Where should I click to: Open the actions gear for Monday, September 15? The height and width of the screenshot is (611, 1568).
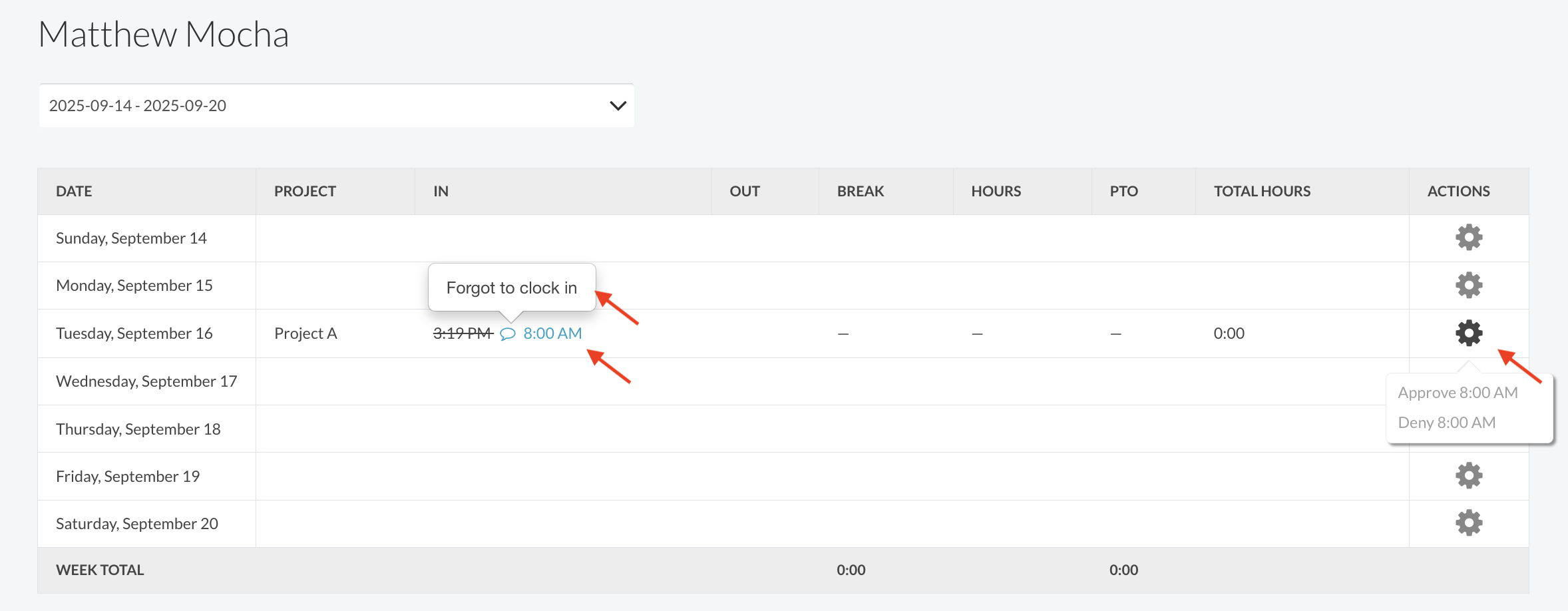pyautogui.click(x=1468, y=286)
